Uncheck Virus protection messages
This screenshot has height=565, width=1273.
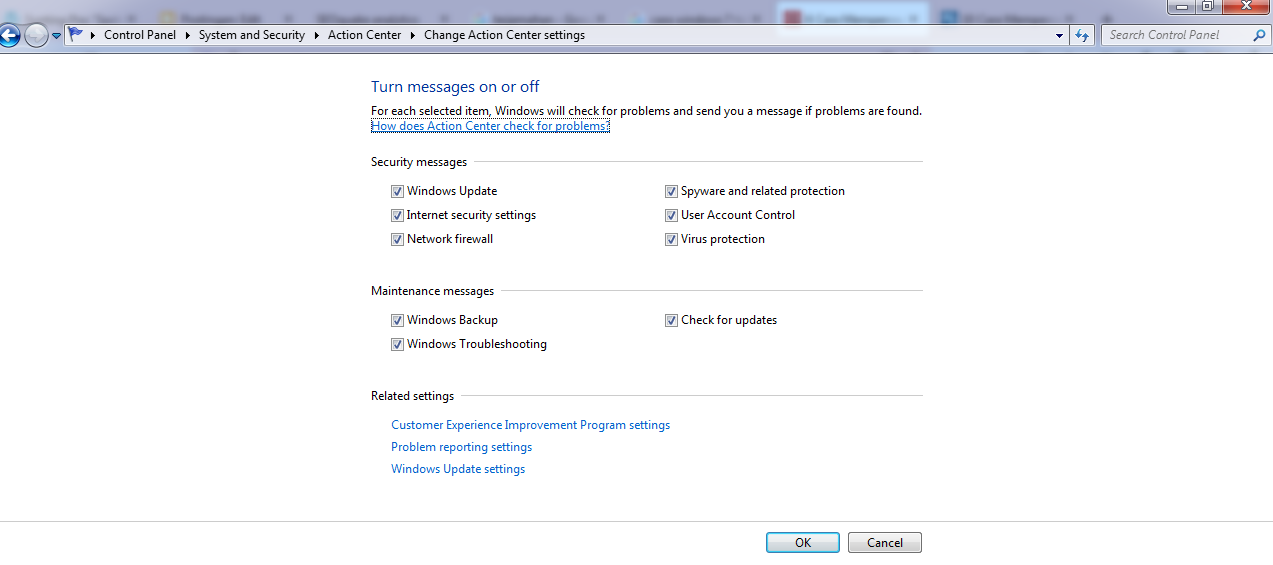point(672,239)
